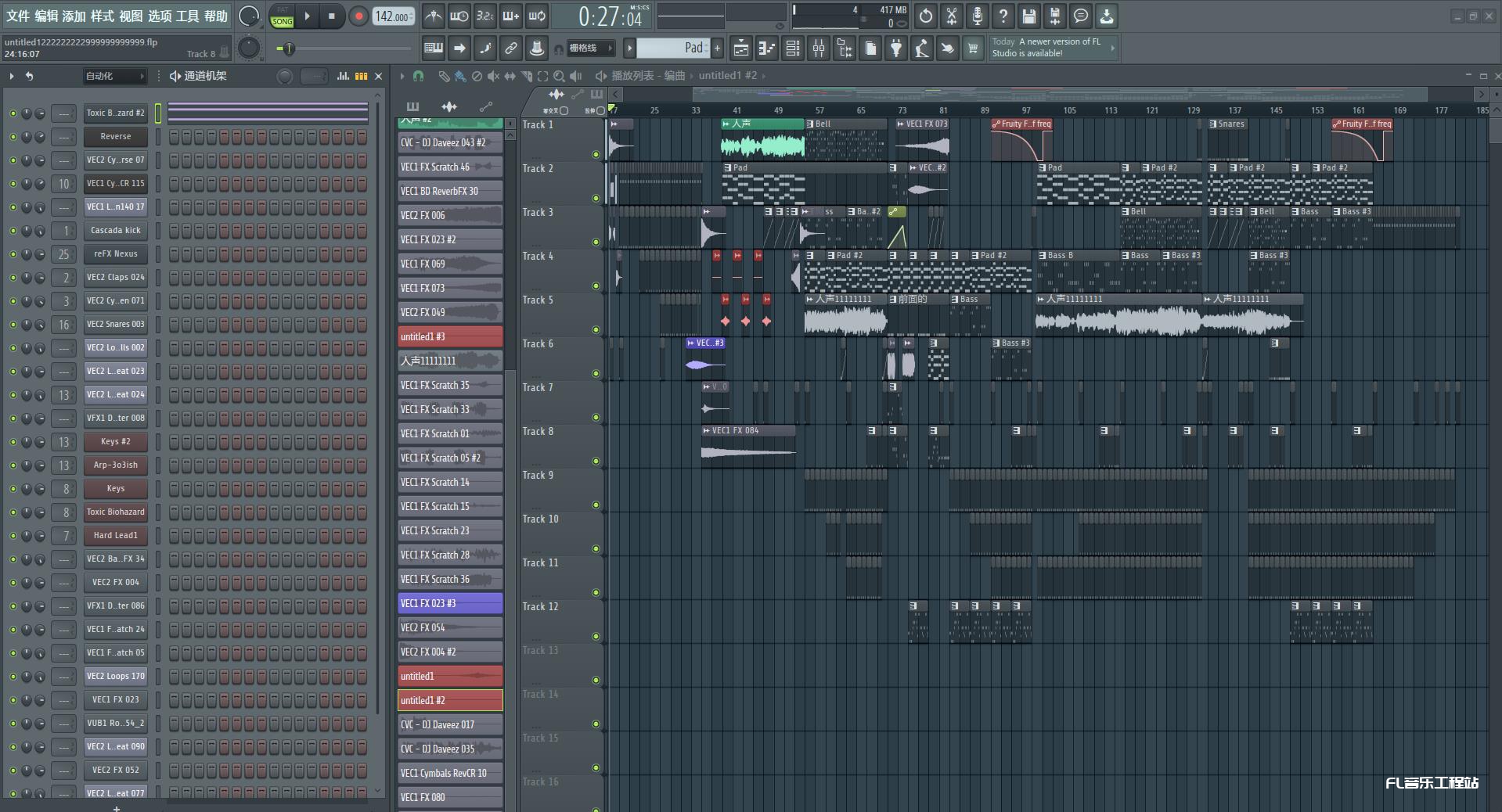
Task: Mute Track 5 with its green light
Action: [596, 329]
